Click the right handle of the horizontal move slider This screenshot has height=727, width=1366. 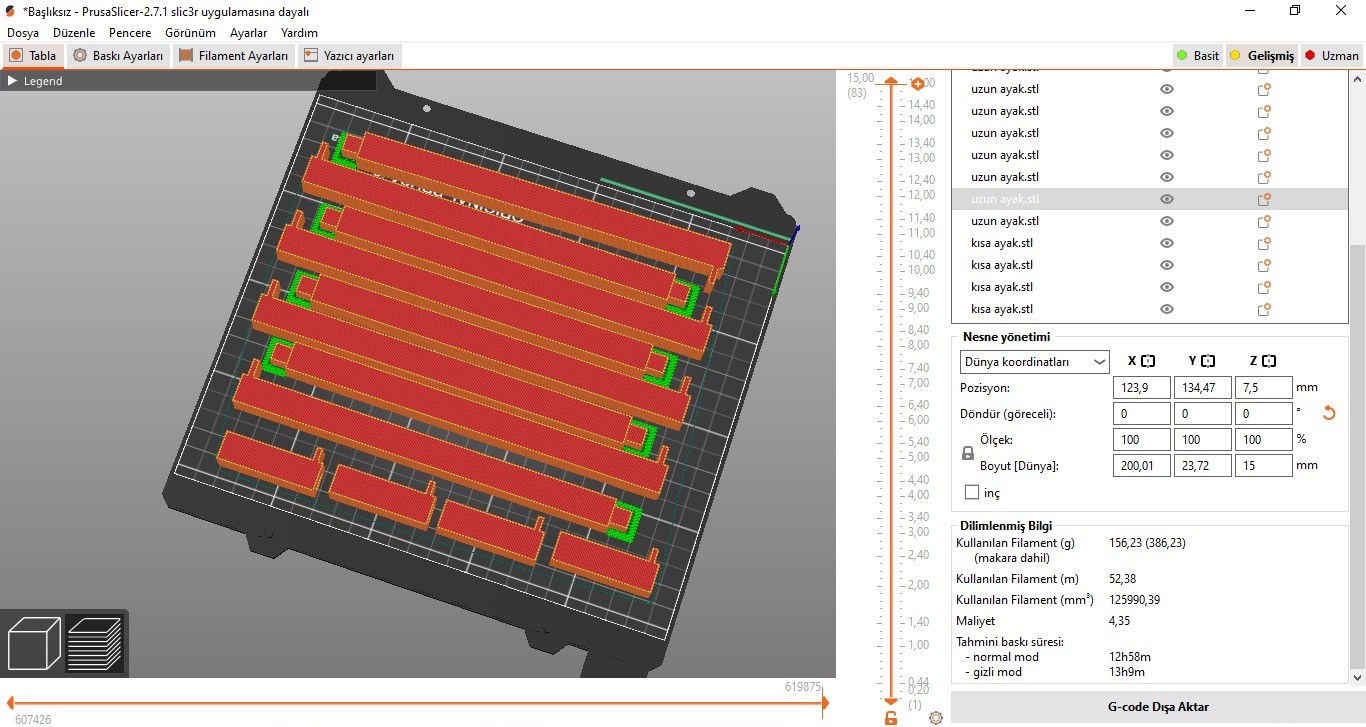(x=825, y=703)
